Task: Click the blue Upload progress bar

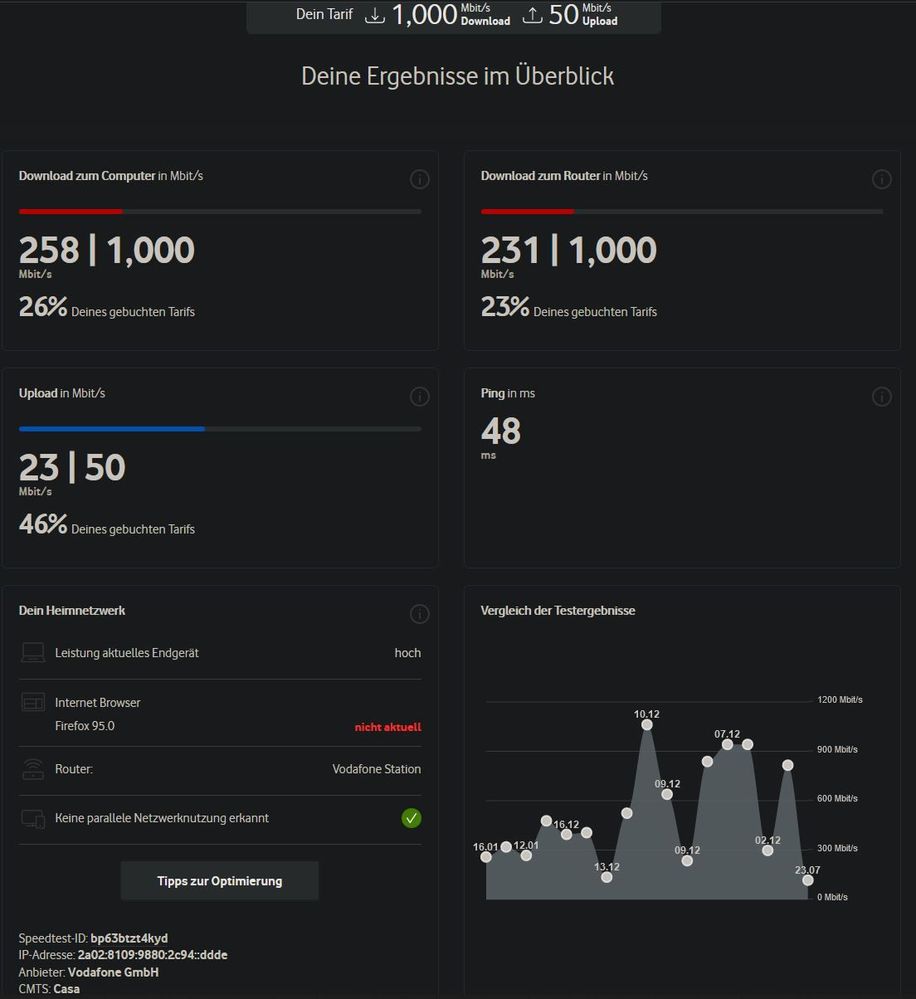Action: click(x=112, y=429)
